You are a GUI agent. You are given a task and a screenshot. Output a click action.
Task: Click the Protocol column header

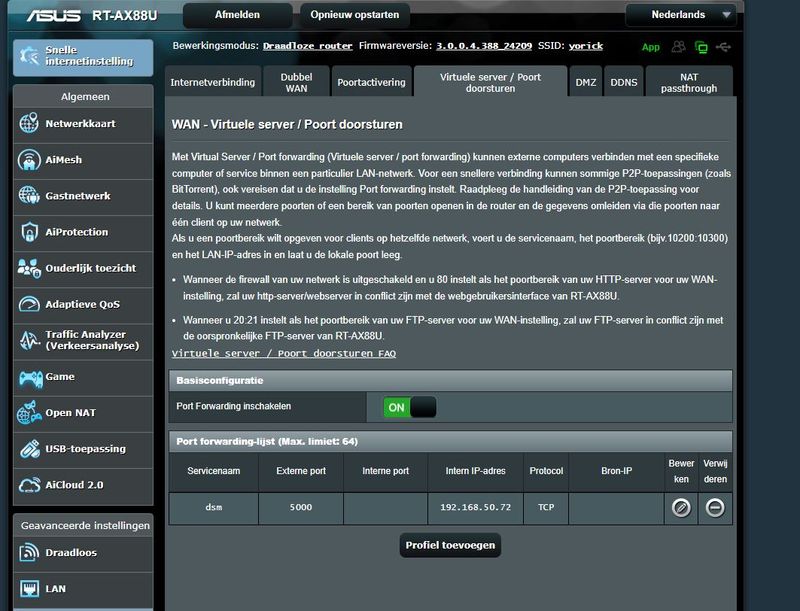(x=546, y=471)
